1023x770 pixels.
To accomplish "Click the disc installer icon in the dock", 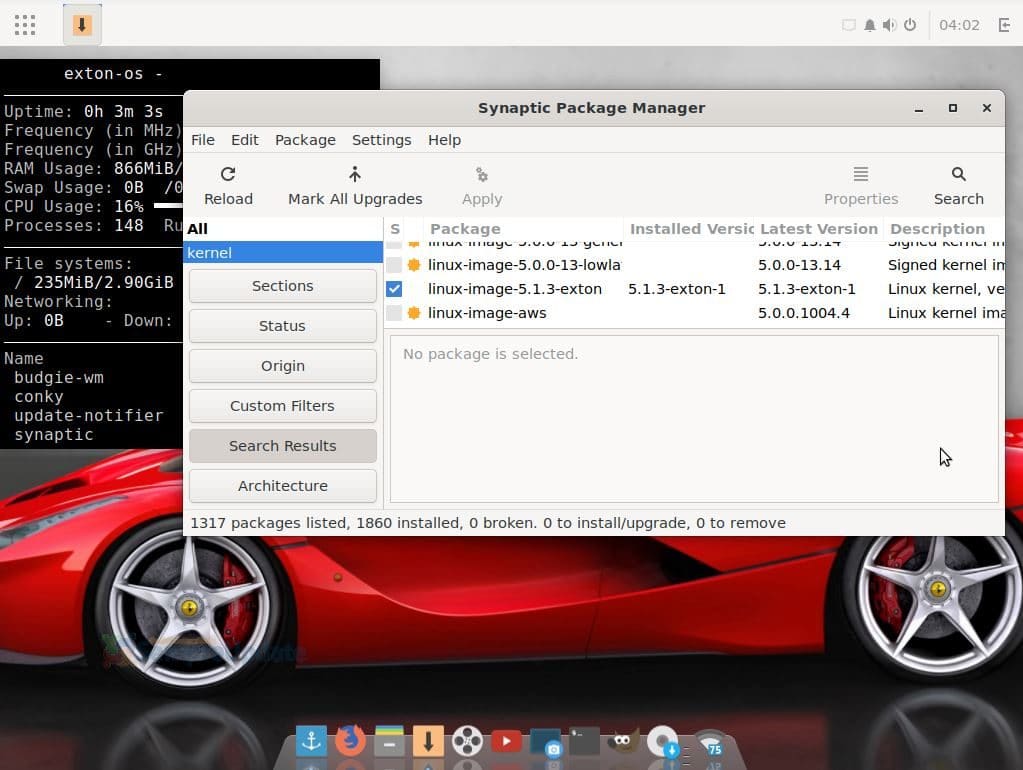I will [x=664, y=742].
